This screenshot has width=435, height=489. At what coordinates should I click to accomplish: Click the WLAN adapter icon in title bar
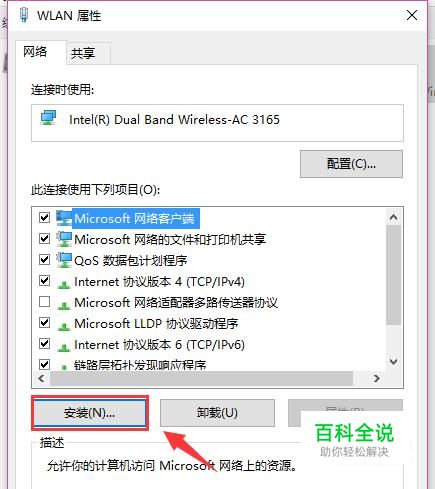point(24,15)
